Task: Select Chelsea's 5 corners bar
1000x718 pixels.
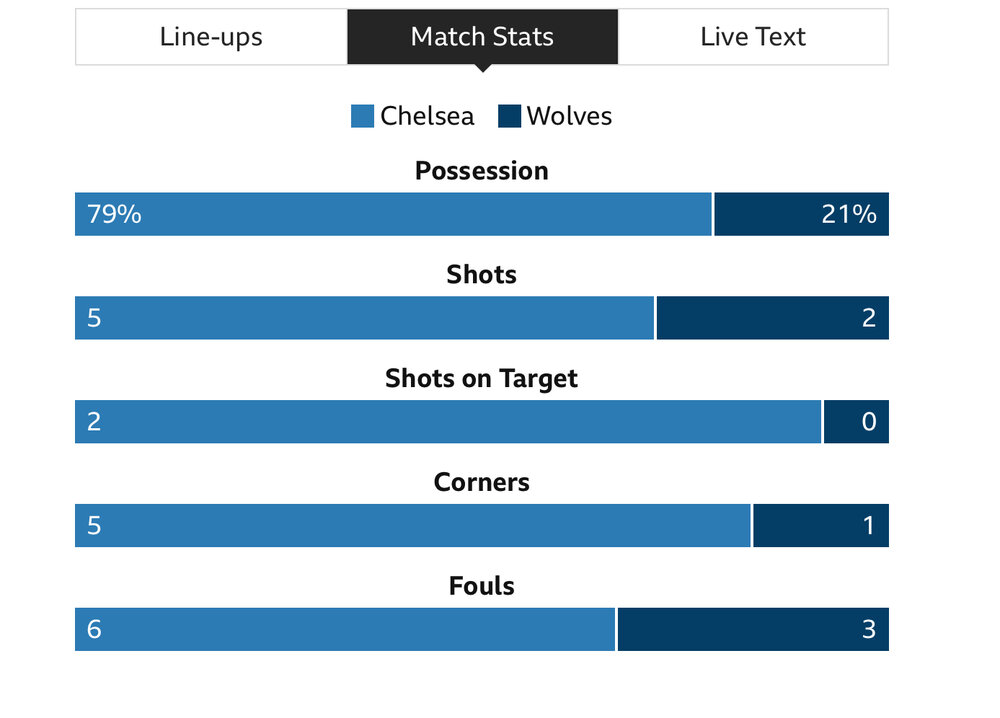Action: [x=413, y=526]
